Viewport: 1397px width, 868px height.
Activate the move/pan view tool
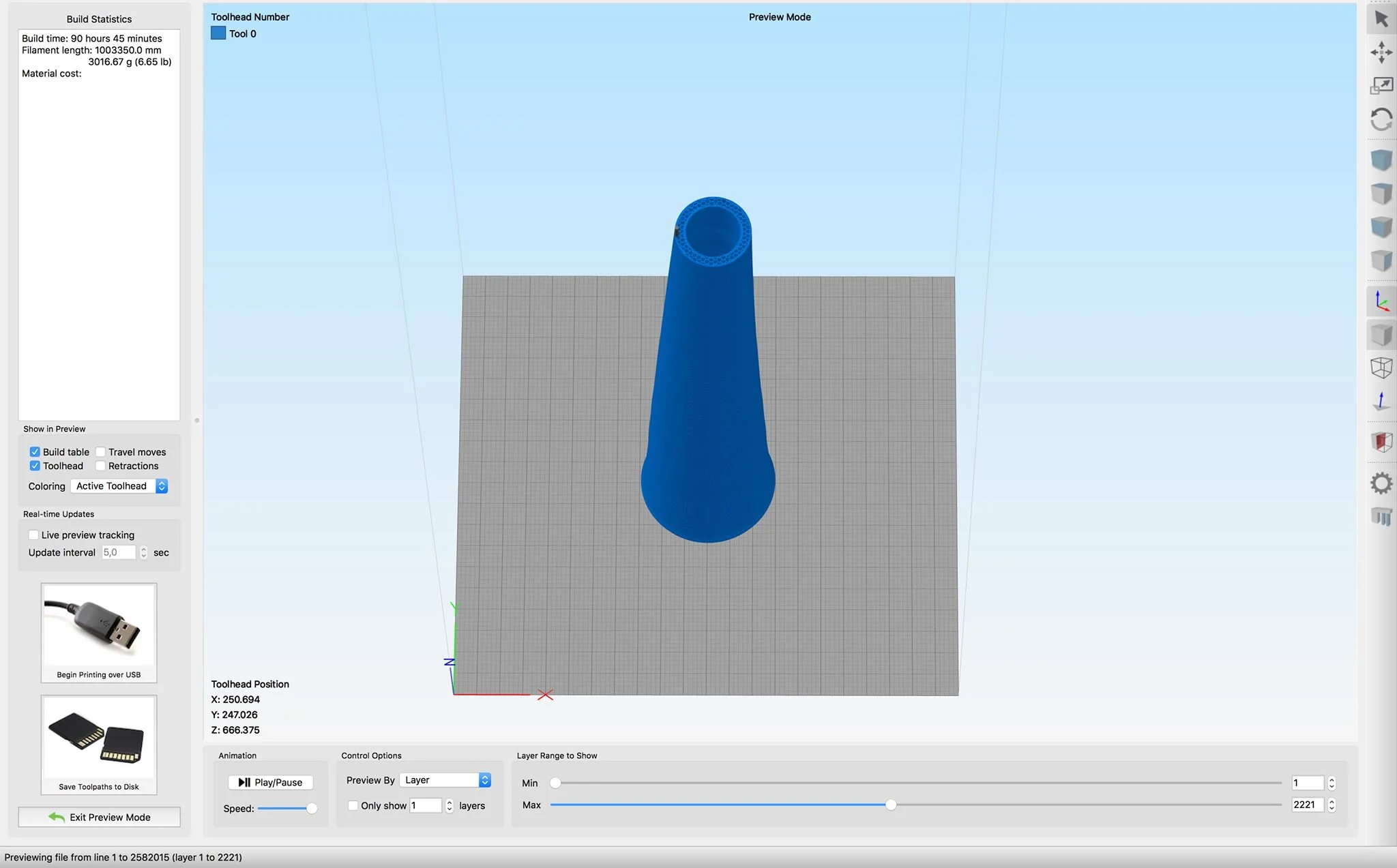1381,53
